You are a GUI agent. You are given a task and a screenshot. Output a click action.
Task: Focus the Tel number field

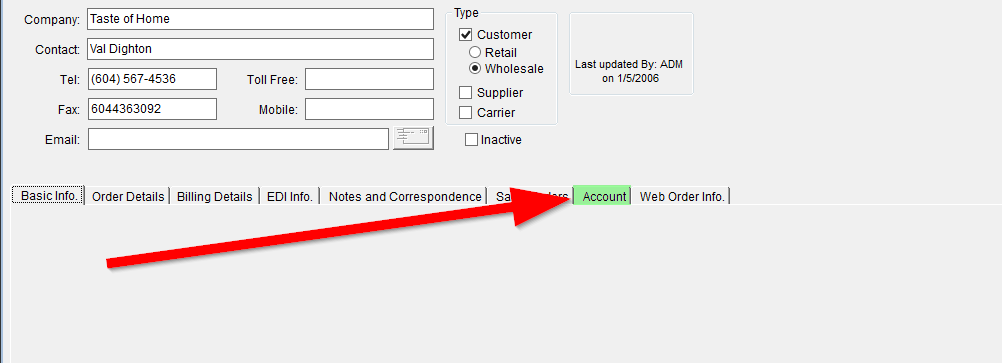click(152, 79)
